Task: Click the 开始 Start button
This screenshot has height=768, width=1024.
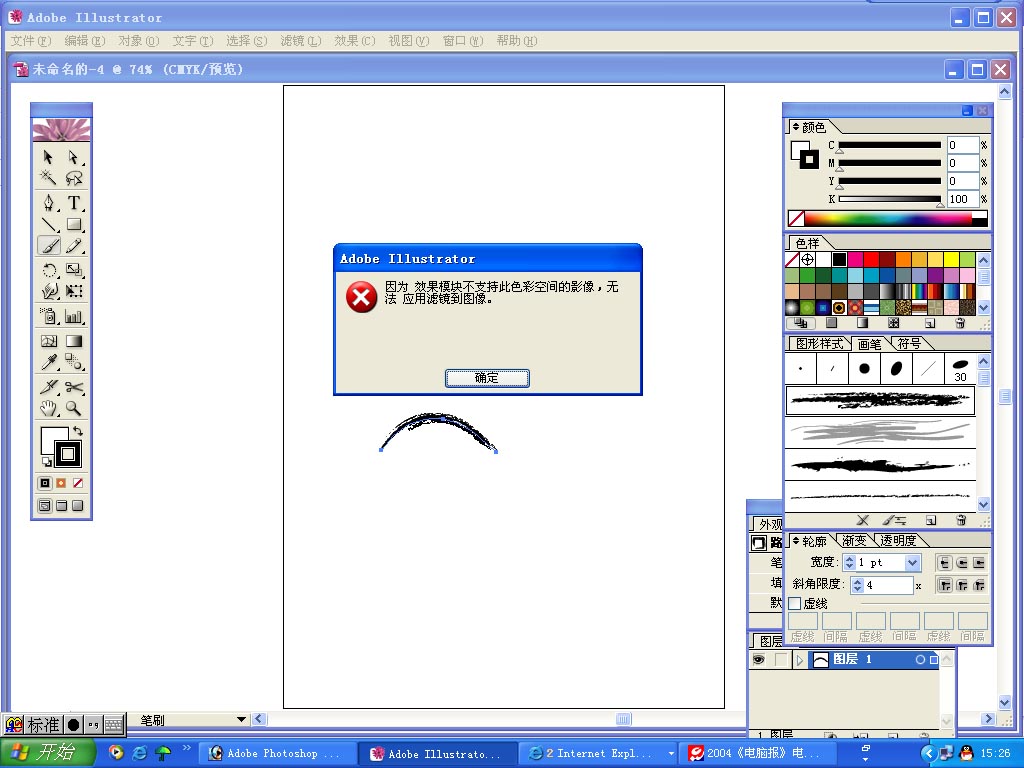Action: [x=46, y=753]
